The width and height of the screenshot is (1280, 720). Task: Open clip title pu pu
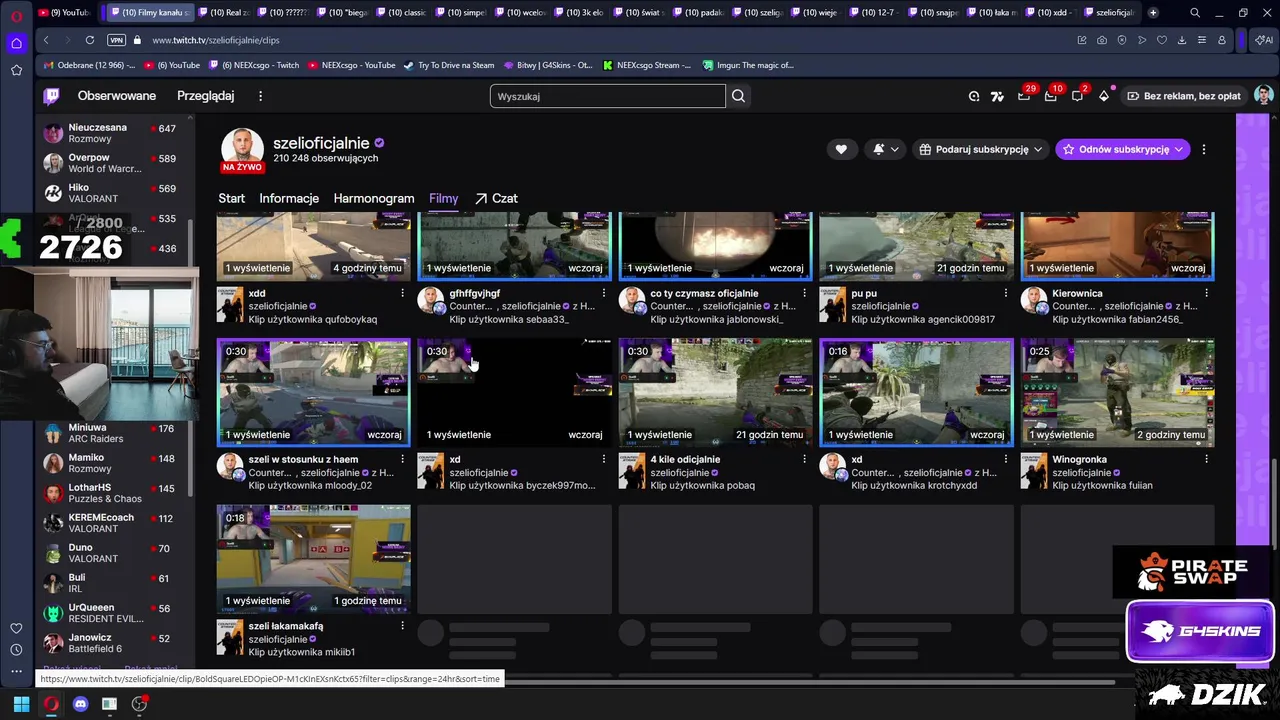coord(863,293)
